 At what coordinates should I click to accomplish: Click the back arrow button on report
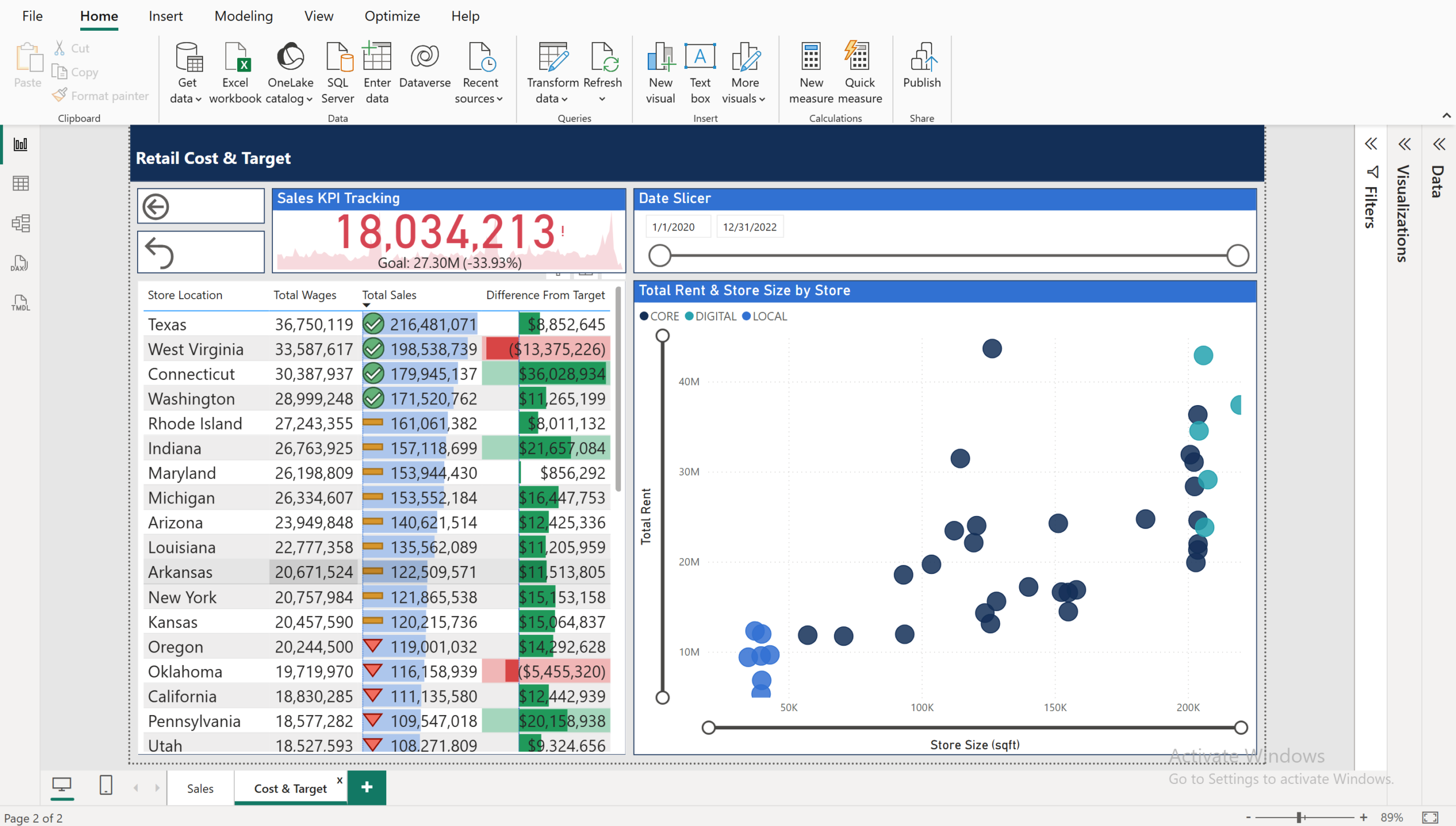[201, 206]
